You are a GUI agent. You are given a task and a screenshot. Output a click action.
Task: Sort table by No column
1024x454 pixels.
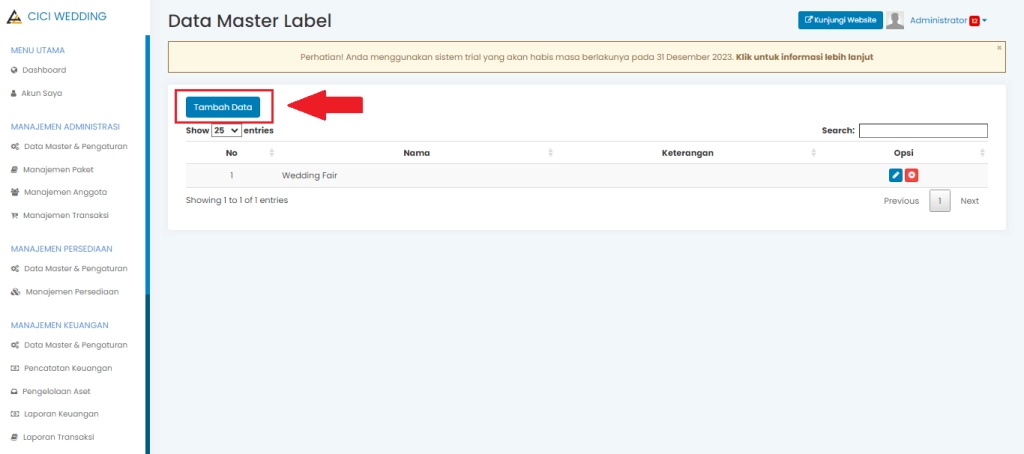232,153
